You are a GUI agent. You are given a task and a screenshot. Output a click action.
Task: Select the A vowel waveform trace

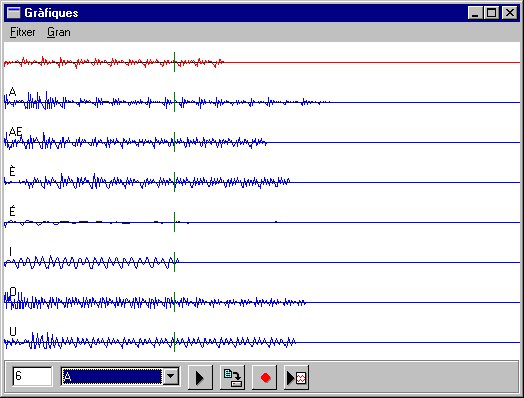[167, 102]
